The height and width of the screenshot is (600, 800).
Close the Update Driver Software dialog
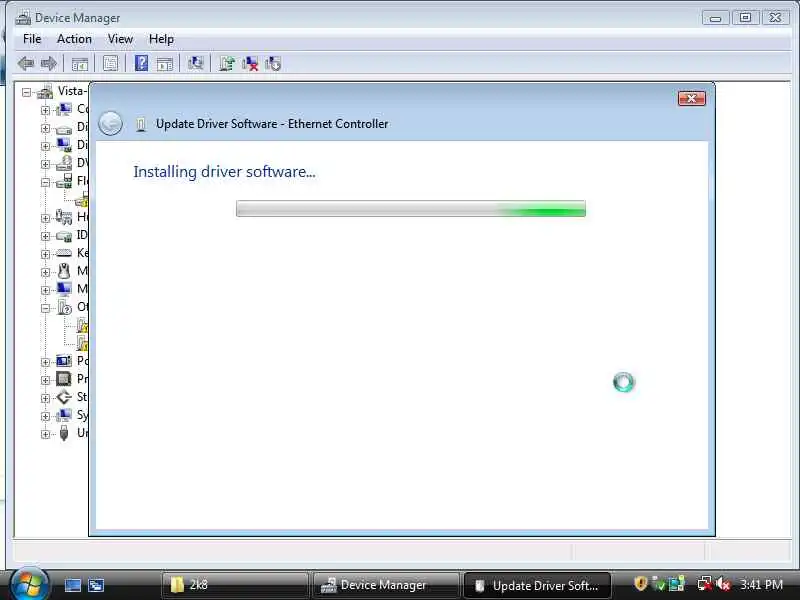click(691, 98)
